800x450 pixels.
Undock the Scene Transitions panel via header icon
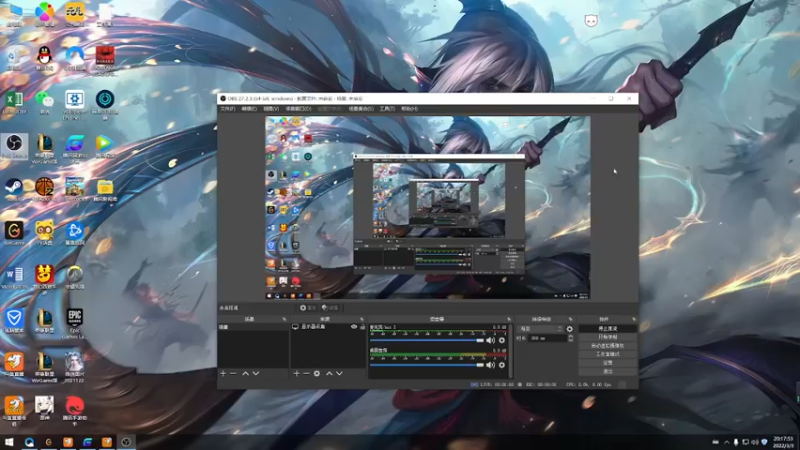point(570,319)
